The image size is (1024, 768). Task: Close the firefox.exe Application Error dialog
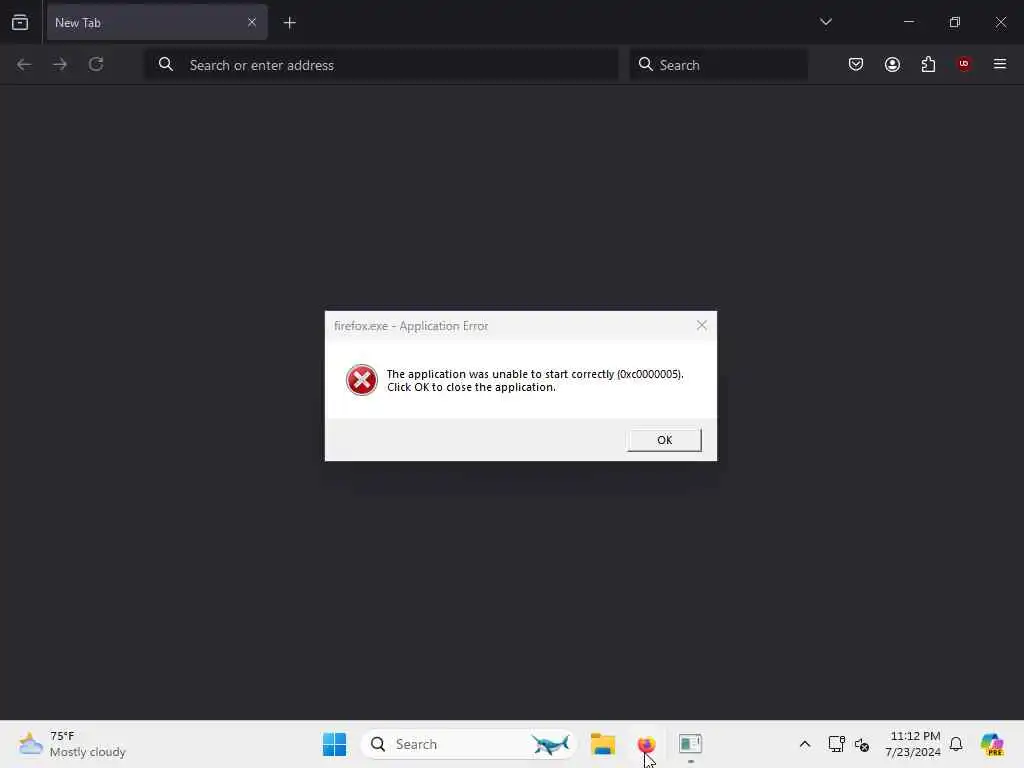[x=701, y=325]
